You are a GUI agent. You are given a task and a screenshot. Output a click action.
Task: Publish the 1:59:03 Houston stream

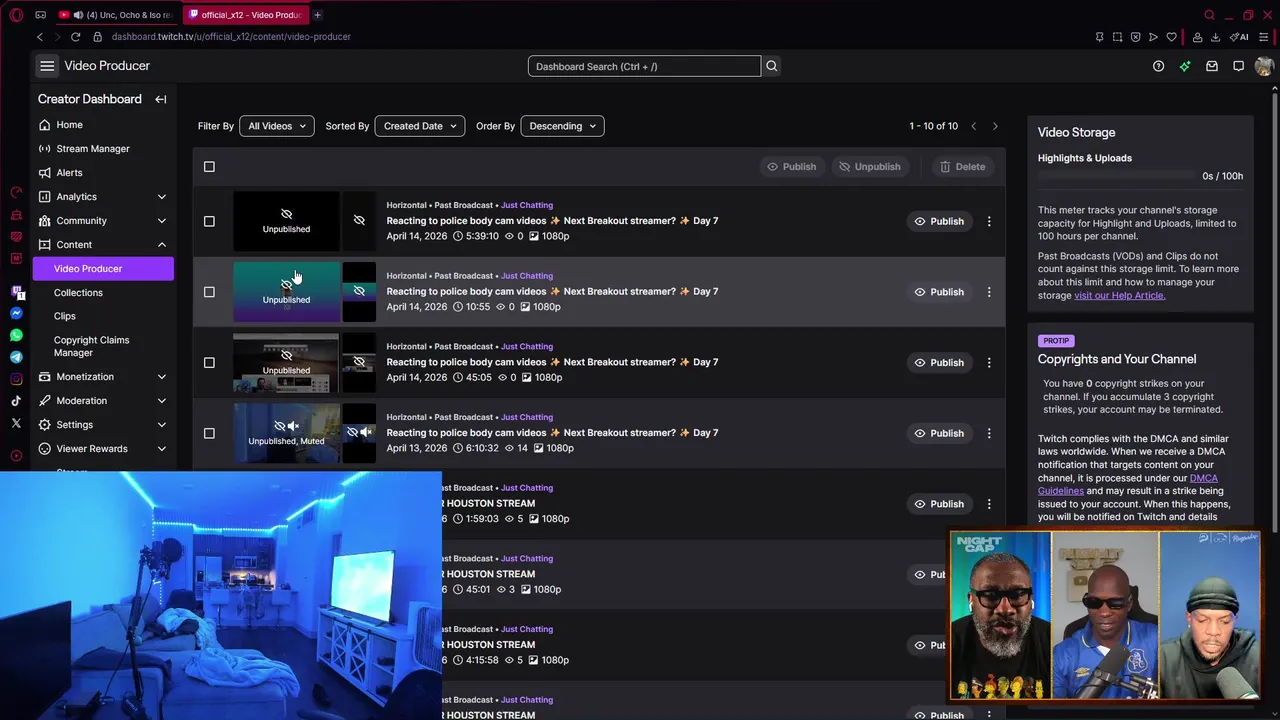click(x=939, y=504)
